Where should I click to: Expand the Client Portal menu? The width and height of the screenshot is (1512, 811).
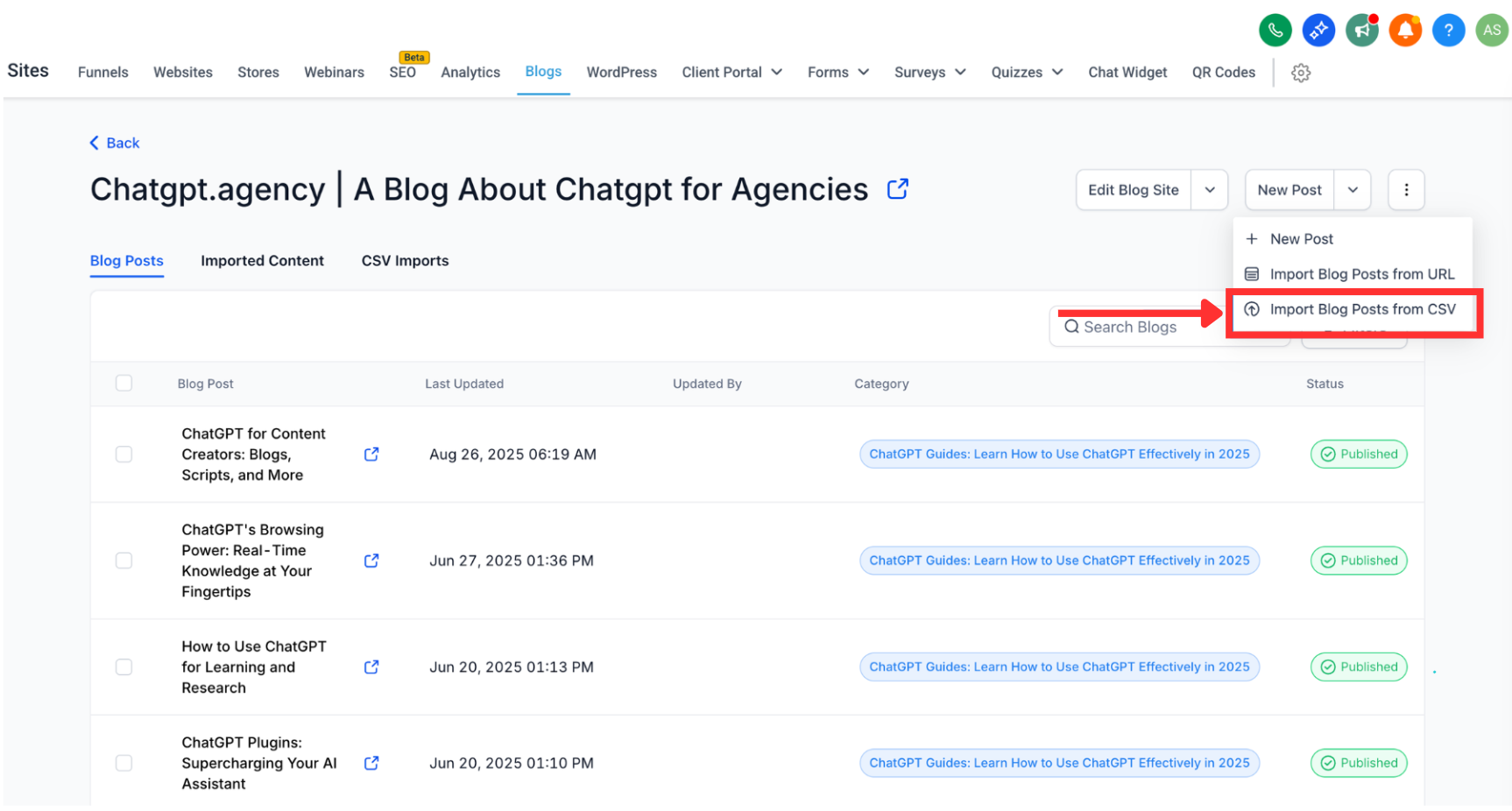pyautogui.click(x=732, y=73)
